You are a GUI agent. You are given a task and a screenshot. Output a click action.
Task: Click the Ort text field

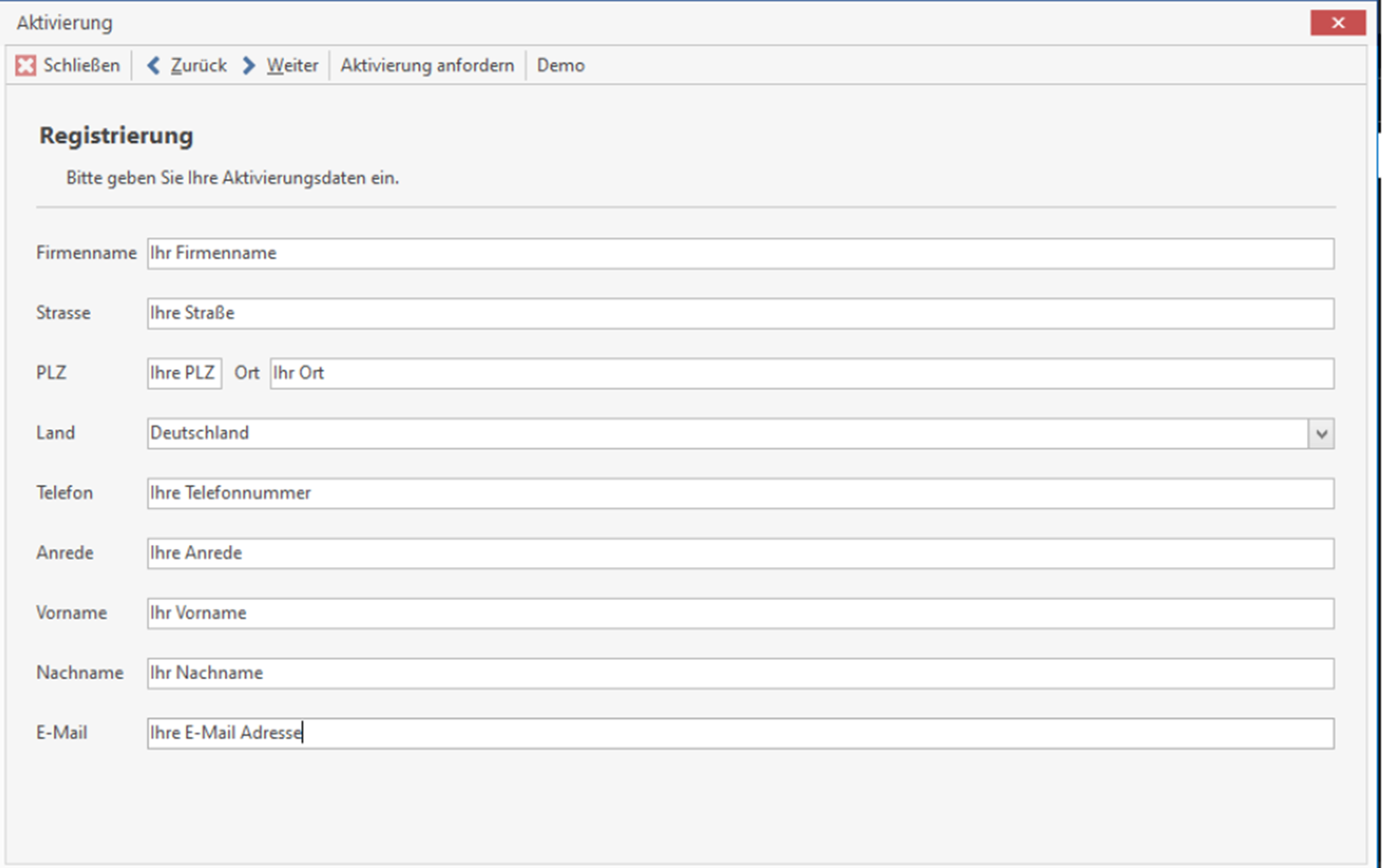801,373
